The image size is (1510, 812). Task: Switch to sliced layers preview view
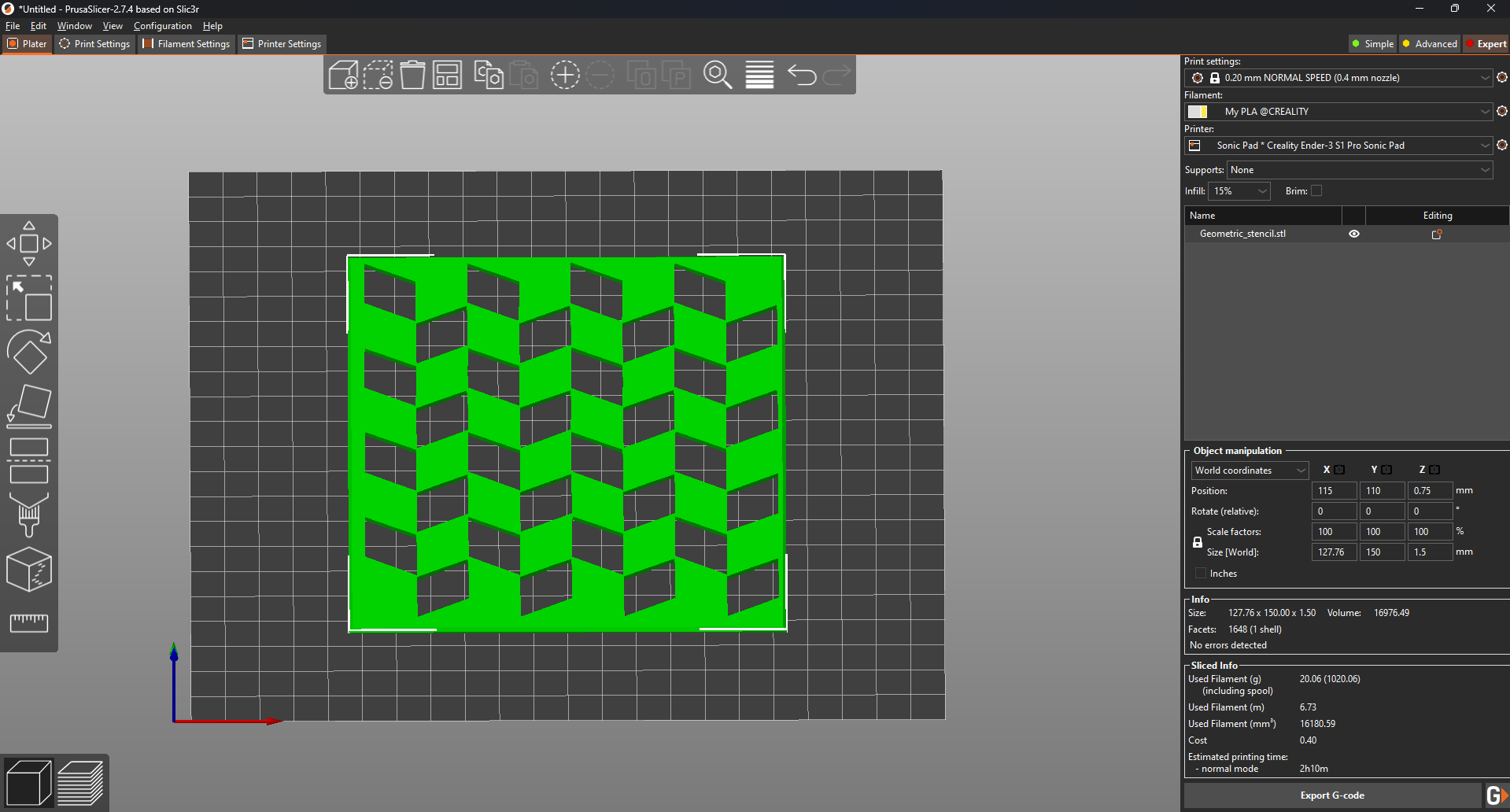click(80, 783)
